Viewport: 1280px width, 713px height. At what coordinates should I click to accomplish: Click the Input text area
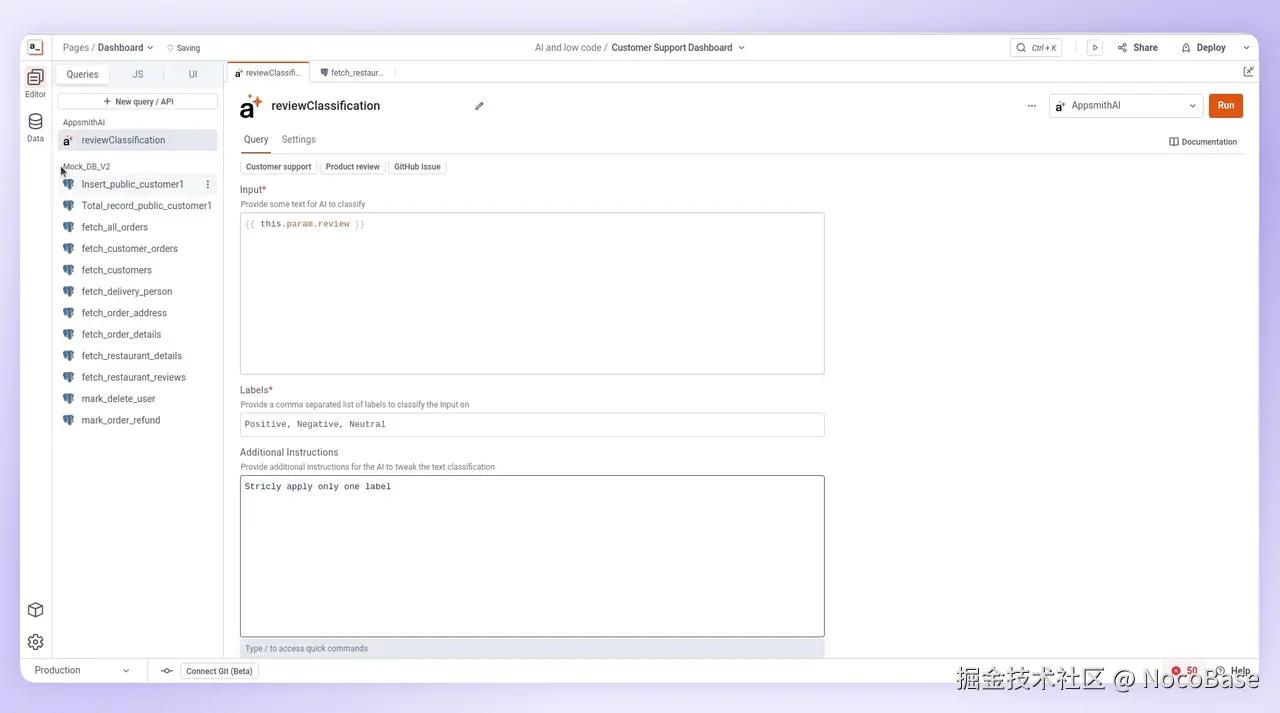pyautogui.click(x=532, y=293)
